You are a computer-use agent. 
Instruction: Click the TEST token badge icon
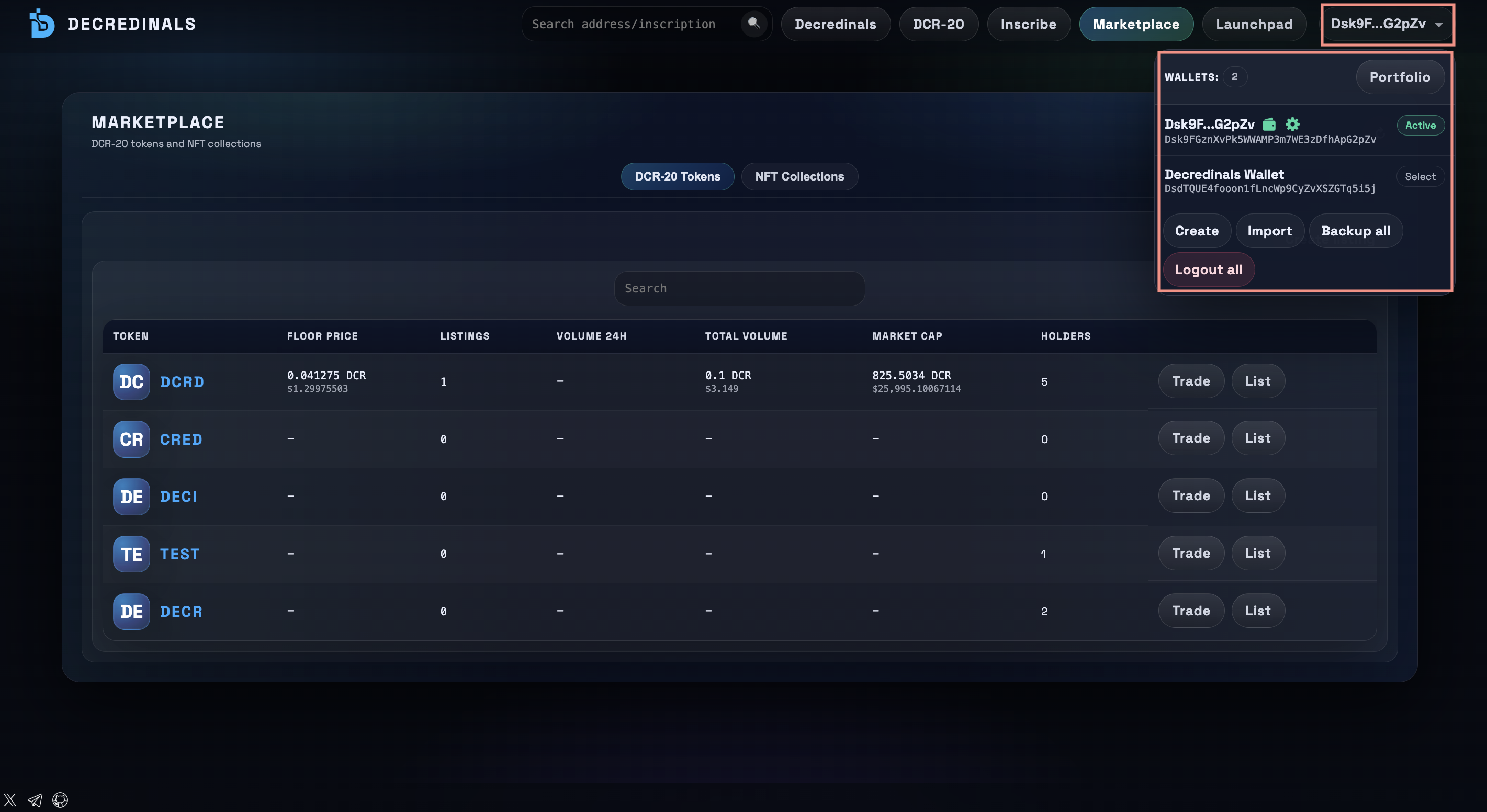tap(131, 554)
